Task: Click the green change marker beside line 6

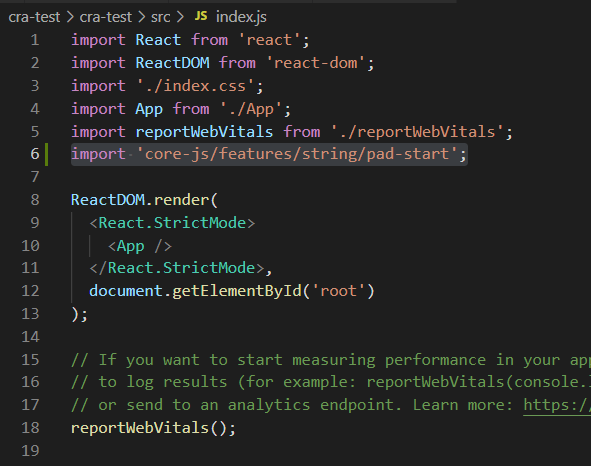Action: [46, 154]
